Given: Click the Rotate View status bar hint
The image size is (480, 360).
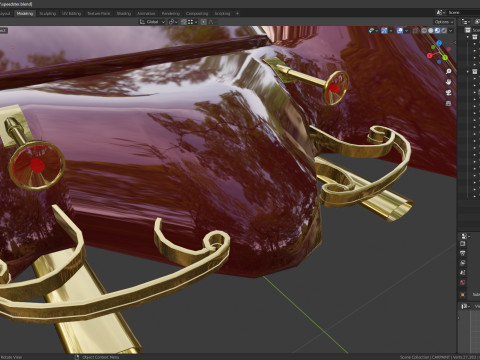Looking at the screenshot, I should [x=12, y=357].
